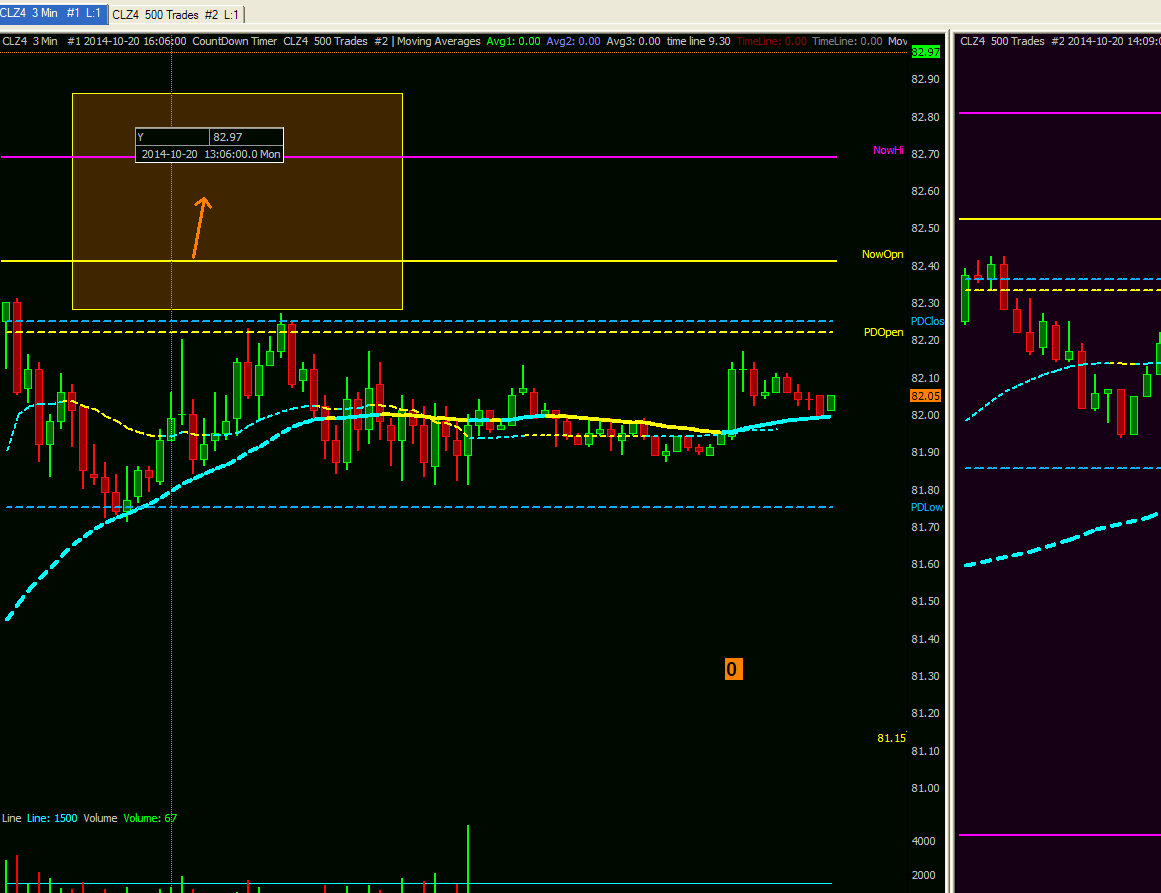Screen dimensions: 1161x893
Task: Click the green Volume: 67 readout
Action: coord(150,818)
